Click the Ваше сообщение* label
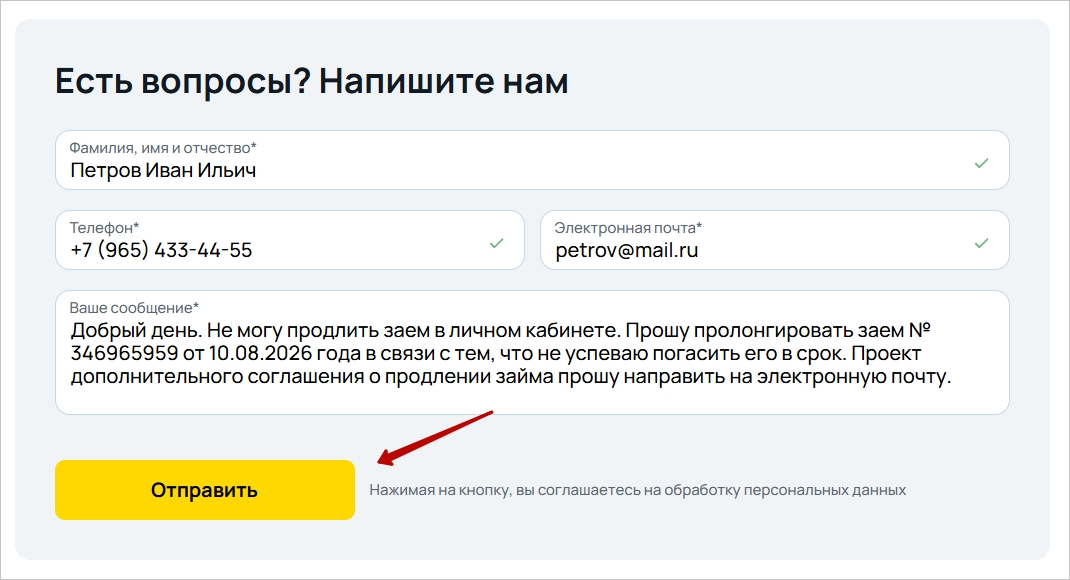1070x580 pixels. coord(134,307)
